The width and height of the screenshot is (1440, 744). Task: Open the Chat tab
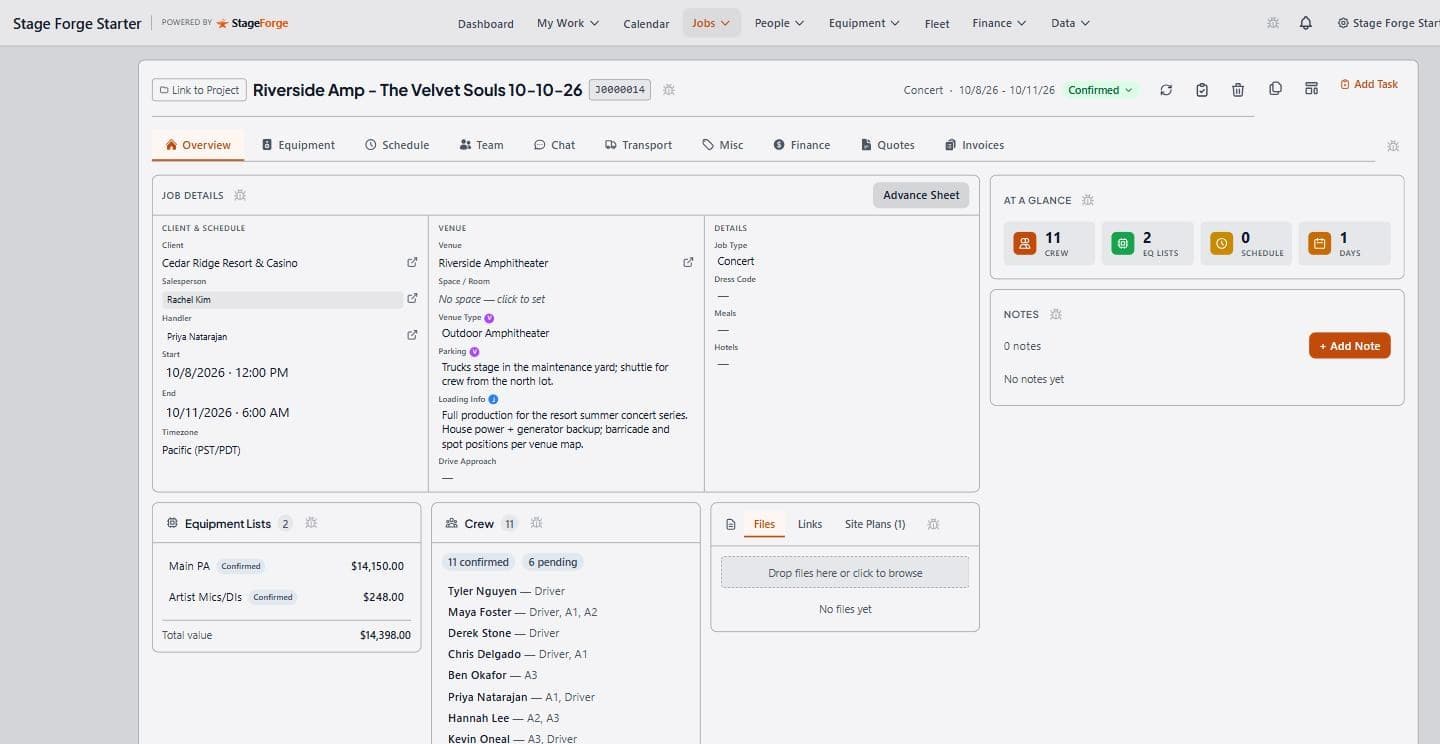tap(554, 145)
